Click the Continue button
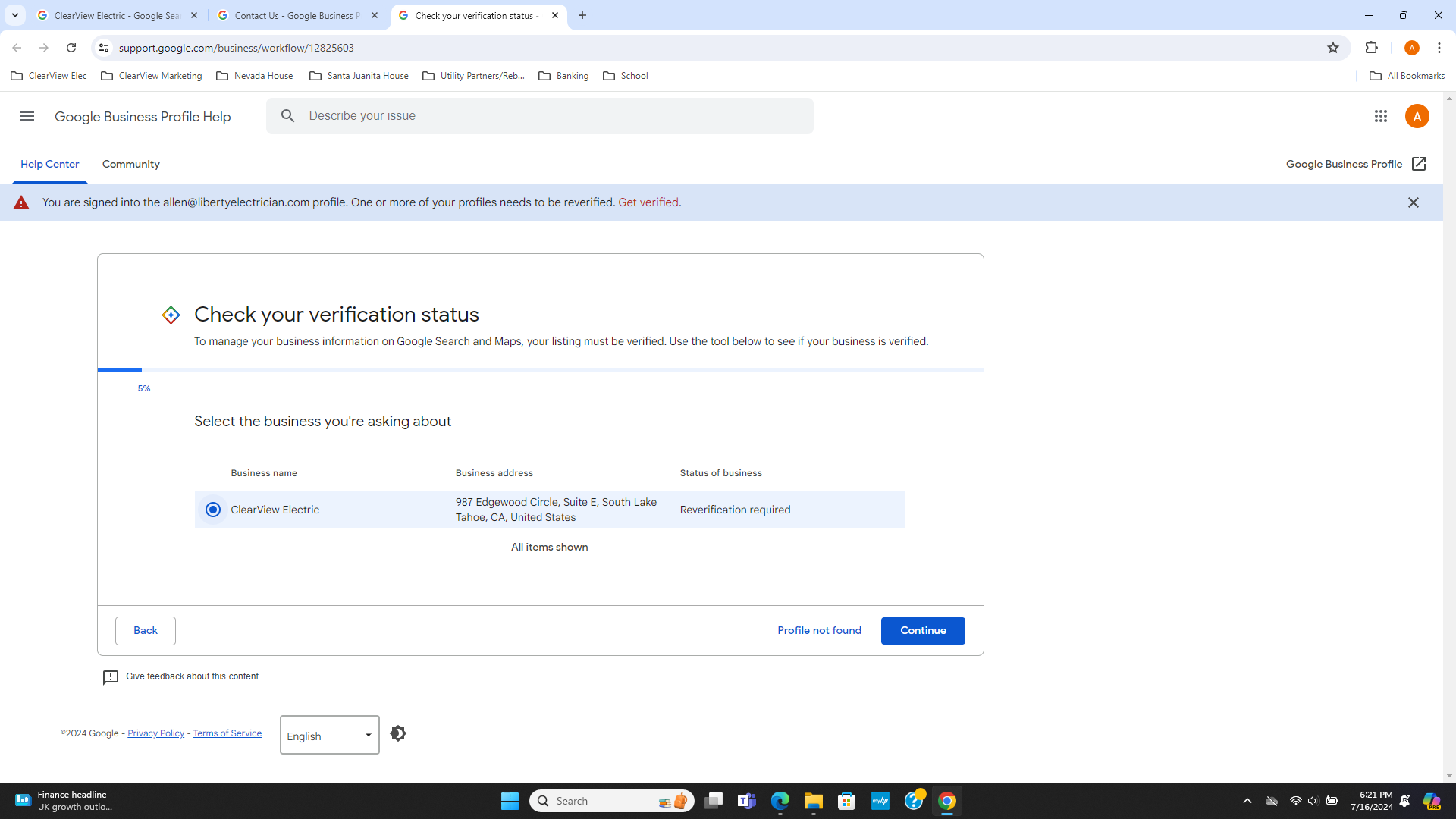Image resolution: width=1456 pixels, height=819 pixels. [x=922, y=630]
